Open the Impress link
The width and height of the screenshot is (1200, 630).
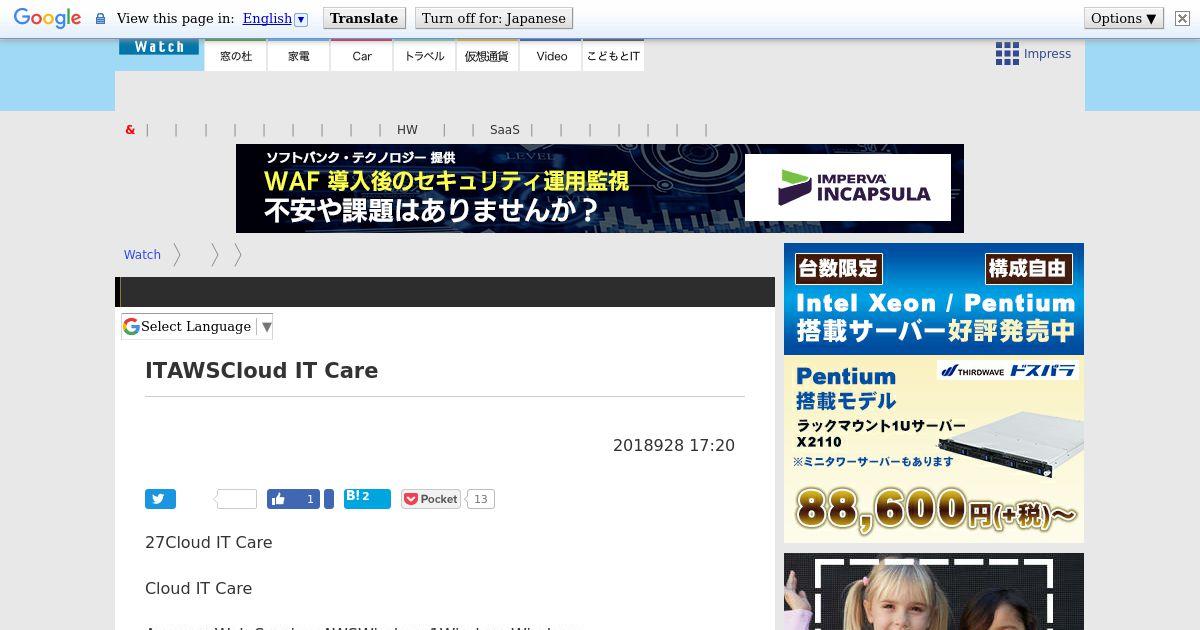(x=1047, y=54)
